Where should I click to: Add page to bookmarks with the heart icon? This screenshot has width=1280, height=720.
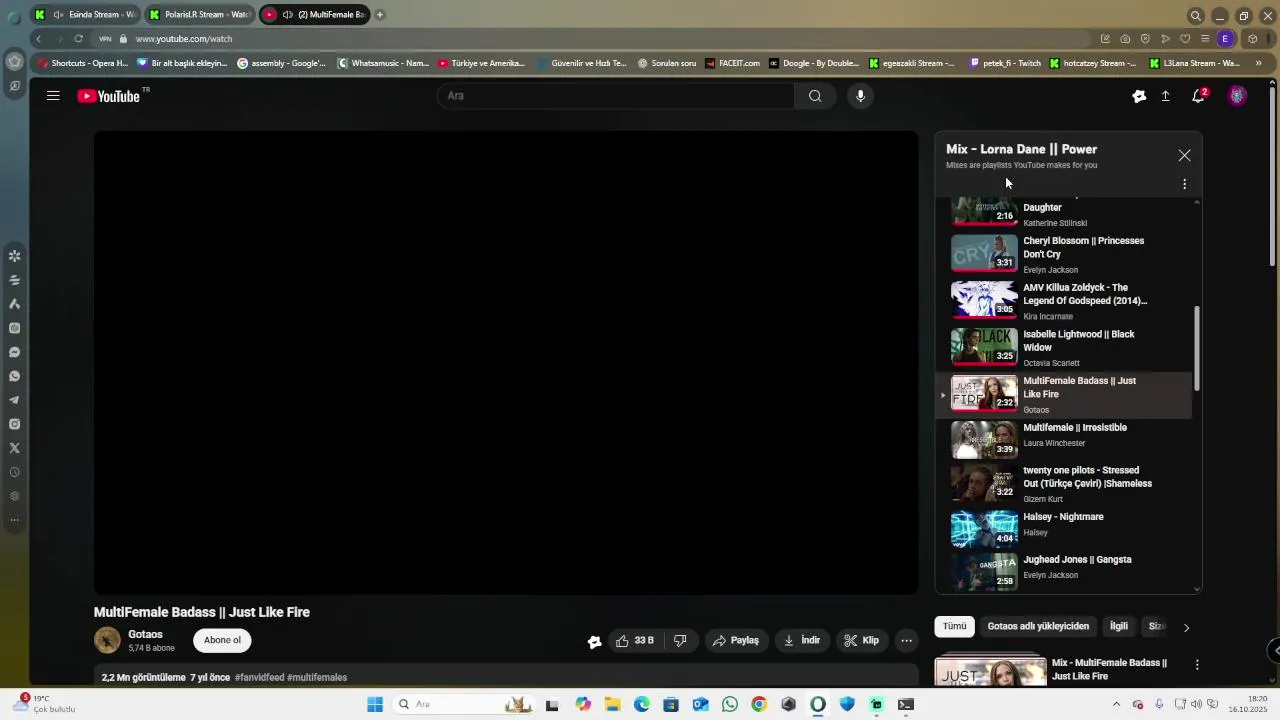coord(1185,39)
